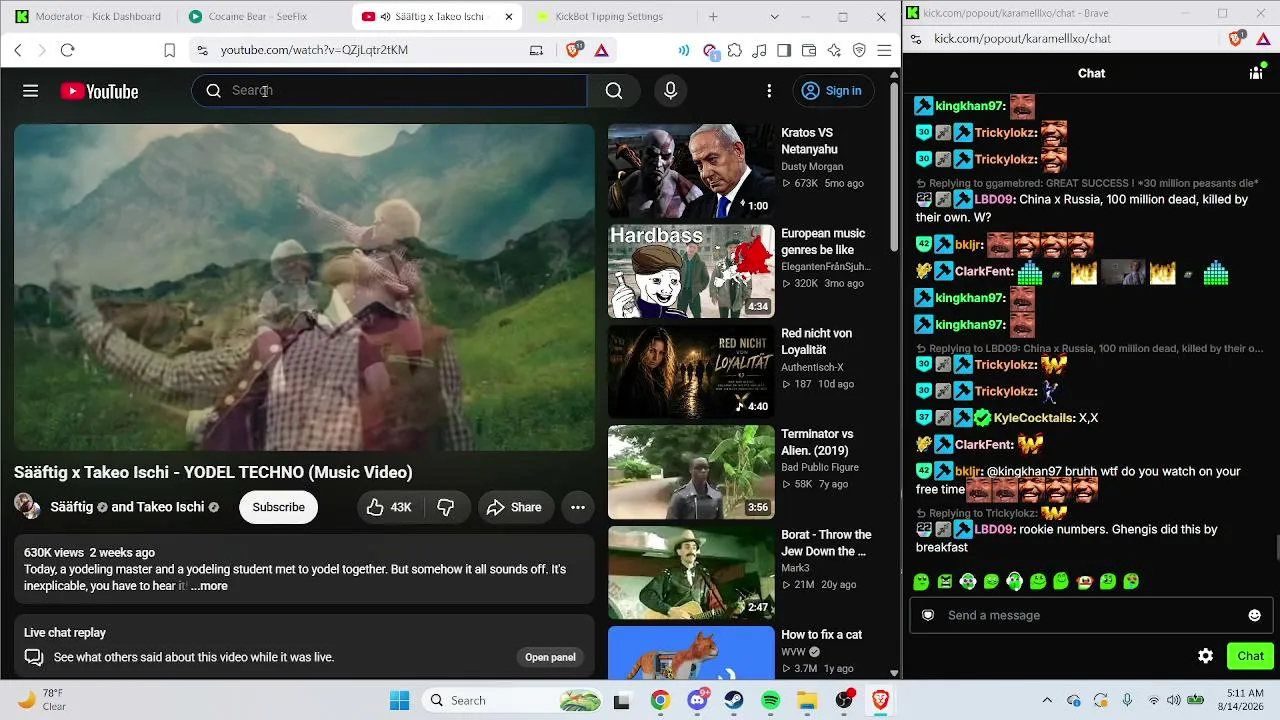This screenshot has height=720, width=1280.
Task: Share the video with the Share button
Action: pos(514,507)
